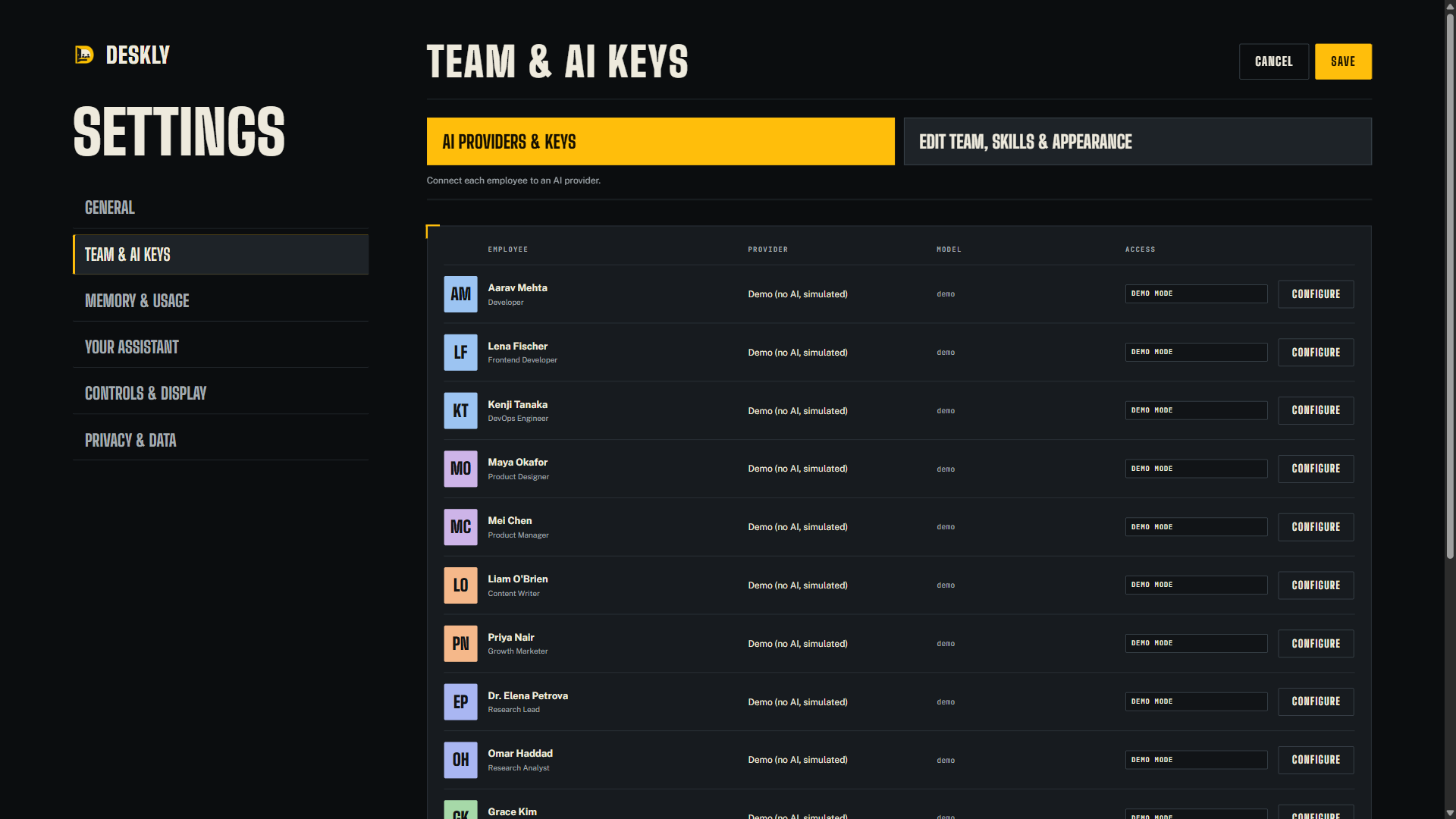Click the 'Grace Kim' employee name

(512, 811)
